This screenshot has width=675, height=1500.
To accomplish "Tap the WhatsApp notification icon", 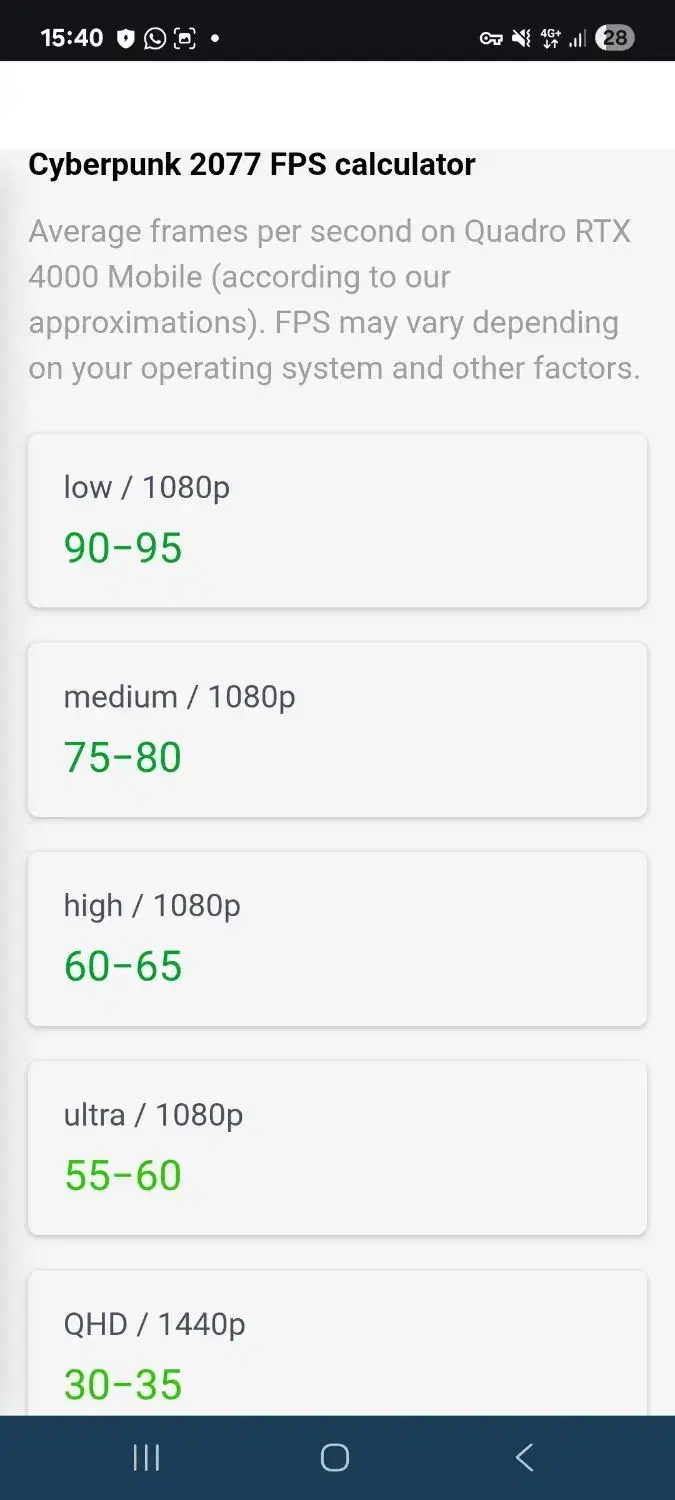I will [155, 38].
